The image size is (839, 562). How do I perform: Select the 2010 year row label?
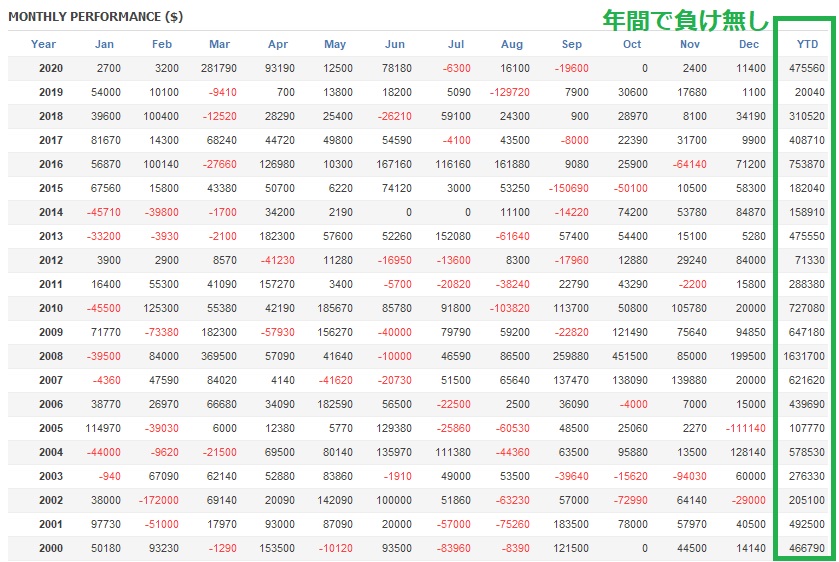click(x=51, y=308)
